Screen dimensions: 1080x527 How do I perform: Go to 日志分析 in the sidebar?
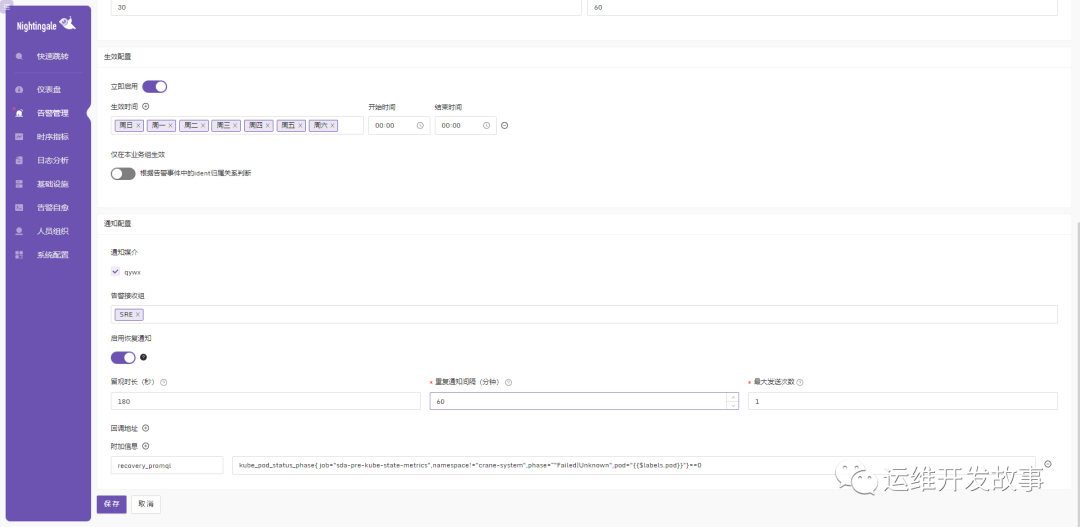52,161
